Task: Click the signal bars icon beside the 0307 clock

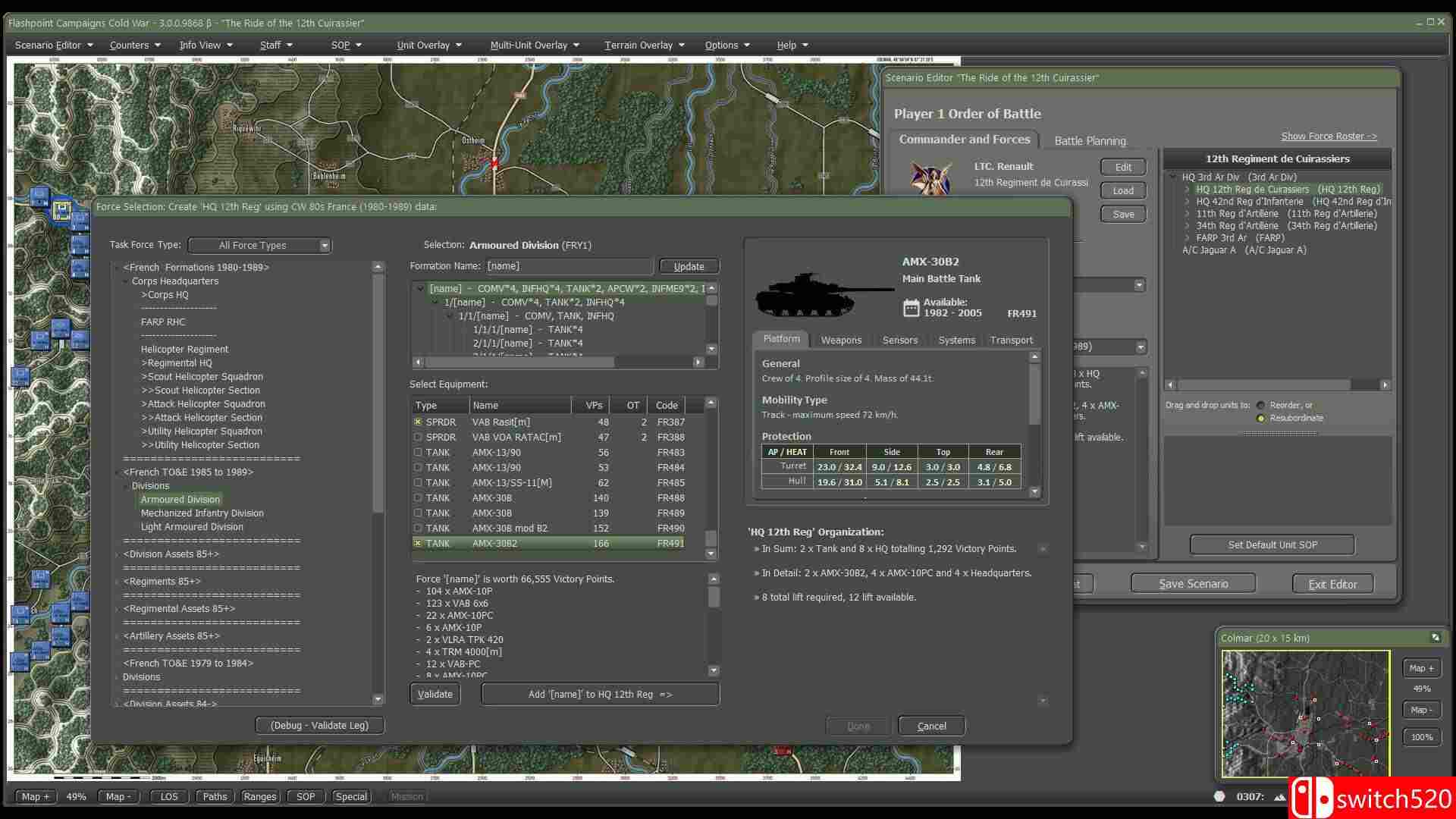Action: [x=1279, y=797]
